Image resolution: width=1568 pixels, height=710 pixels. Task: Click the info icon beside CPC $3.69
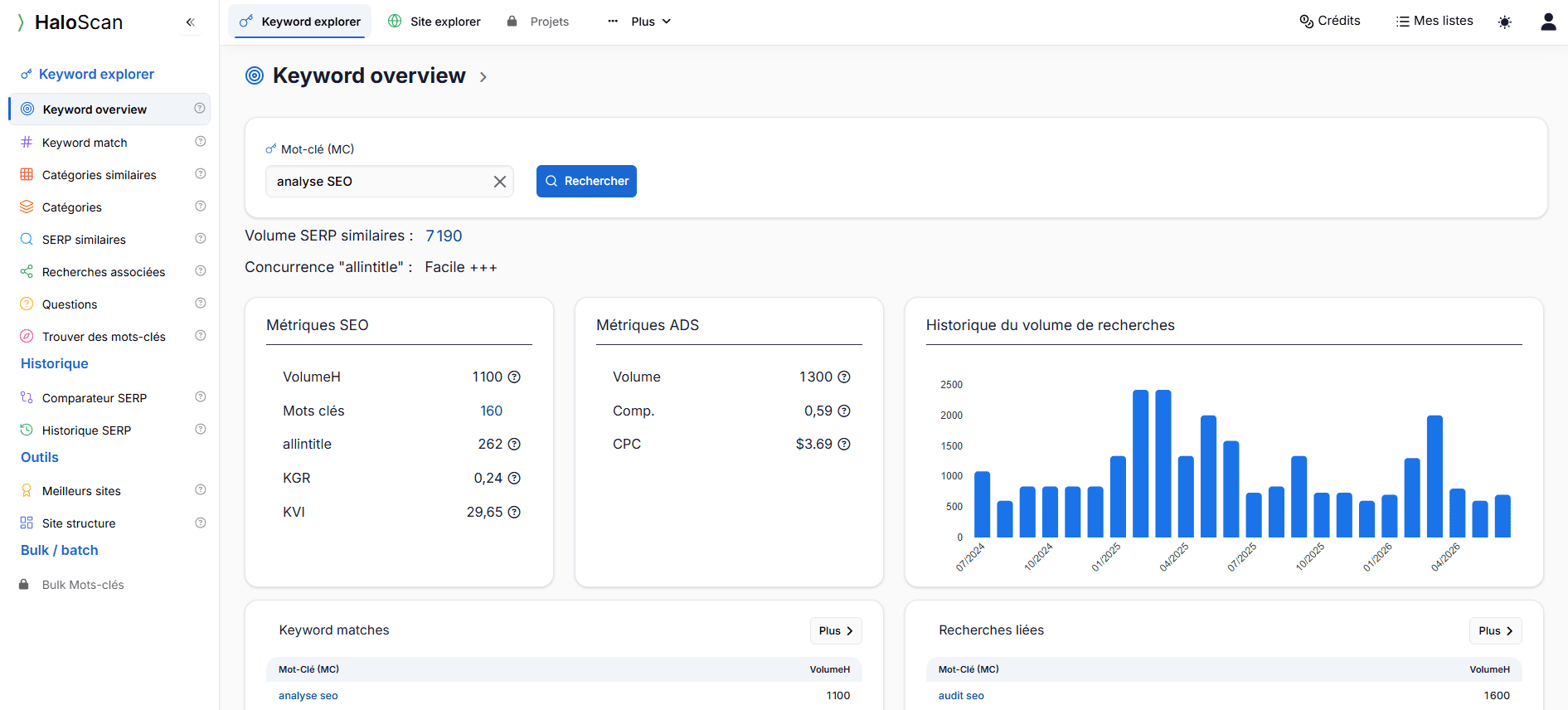tap(844, 445)
